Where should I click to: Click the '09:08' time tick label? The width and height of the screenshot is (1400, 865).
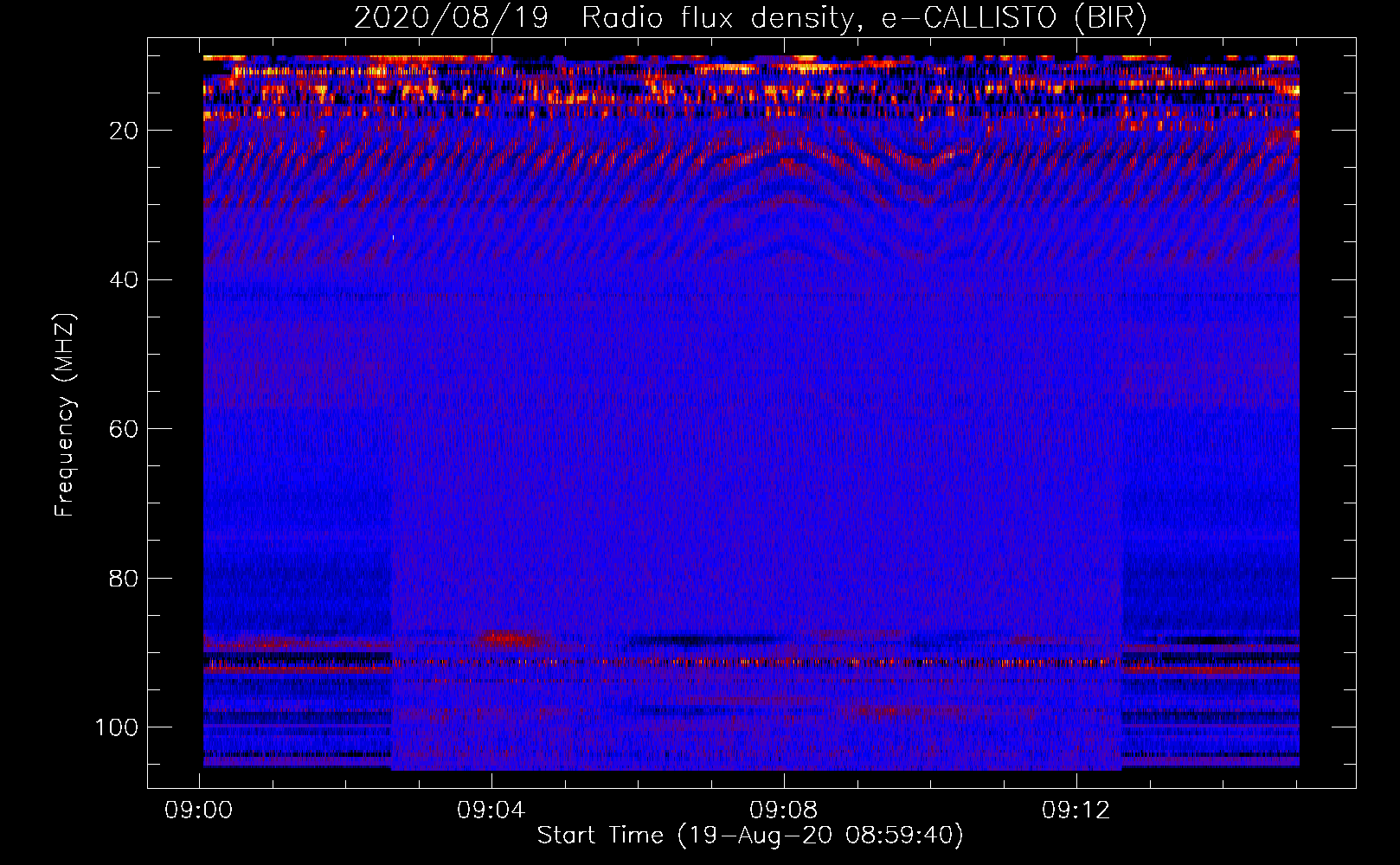click(x=784, y=811)
